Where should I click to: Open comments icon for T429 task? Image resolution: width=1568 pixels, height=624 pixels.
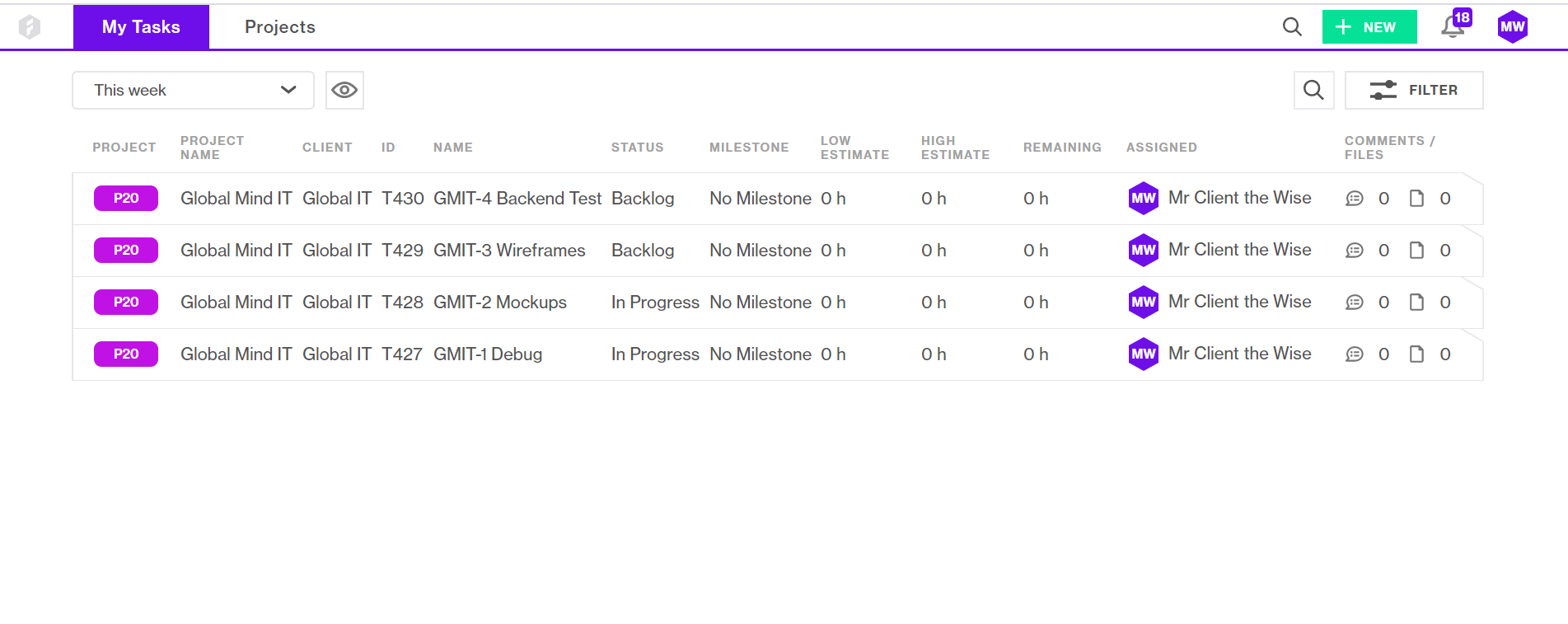[1355, 251]
